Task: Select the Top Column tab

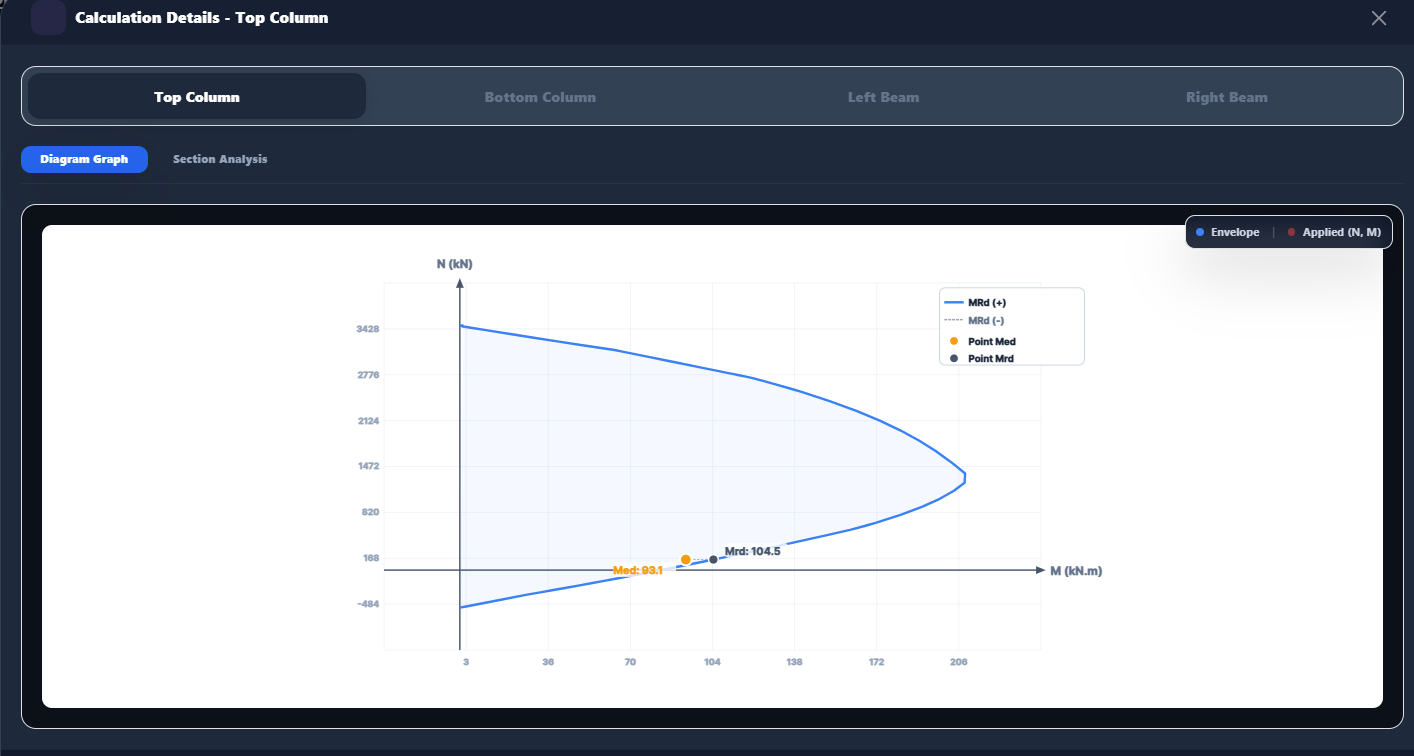Action: [x=196, y=97]
